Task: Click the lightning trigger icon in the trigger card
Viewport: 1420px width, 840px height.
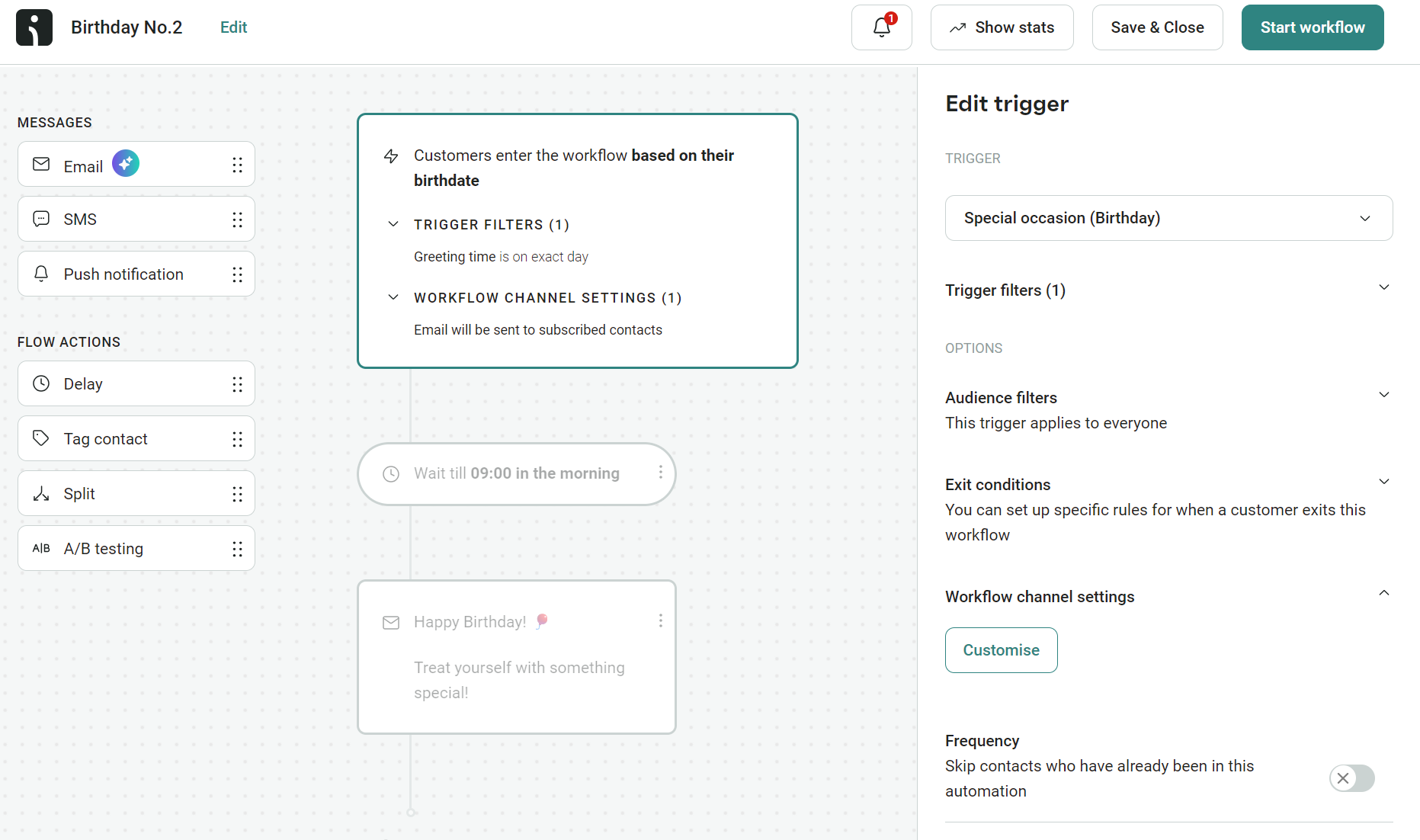Action: [x=391, y=156]
